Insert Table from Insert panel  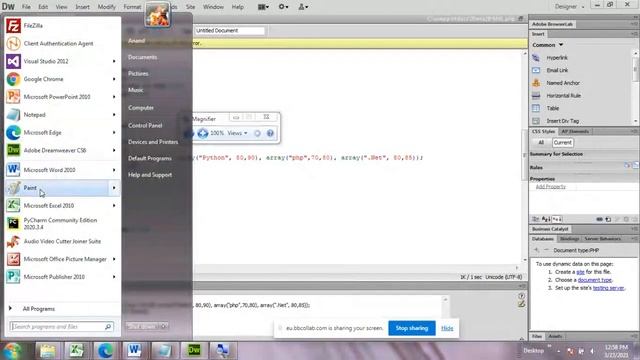[x=553, y=108]
